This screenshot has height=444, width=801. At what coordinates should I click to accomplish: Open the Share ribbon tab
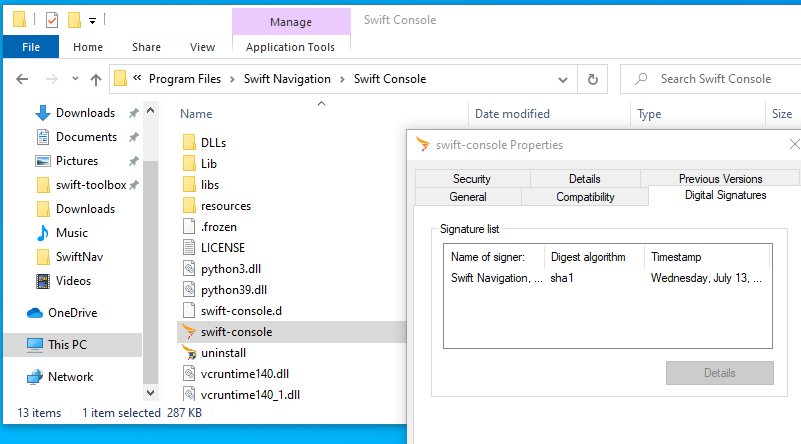[x=146, y=47]
